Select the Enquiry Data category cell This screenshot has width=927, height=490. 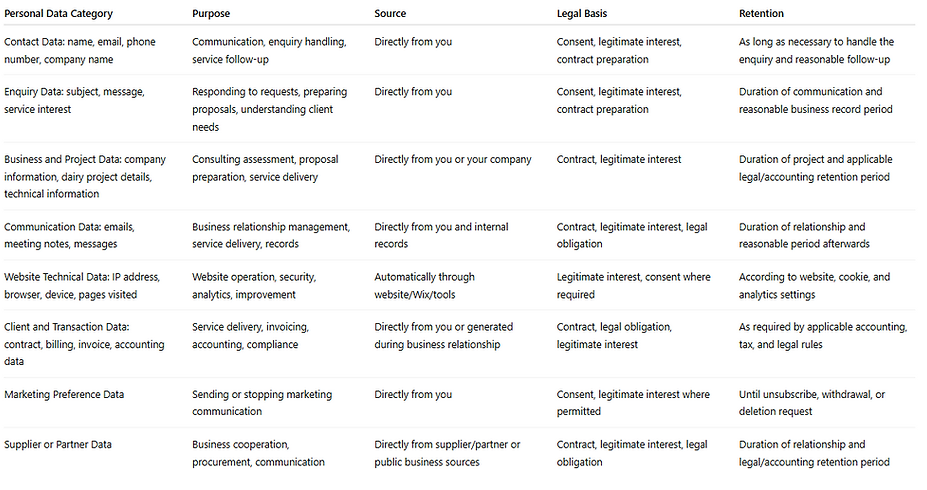[74, 100]
